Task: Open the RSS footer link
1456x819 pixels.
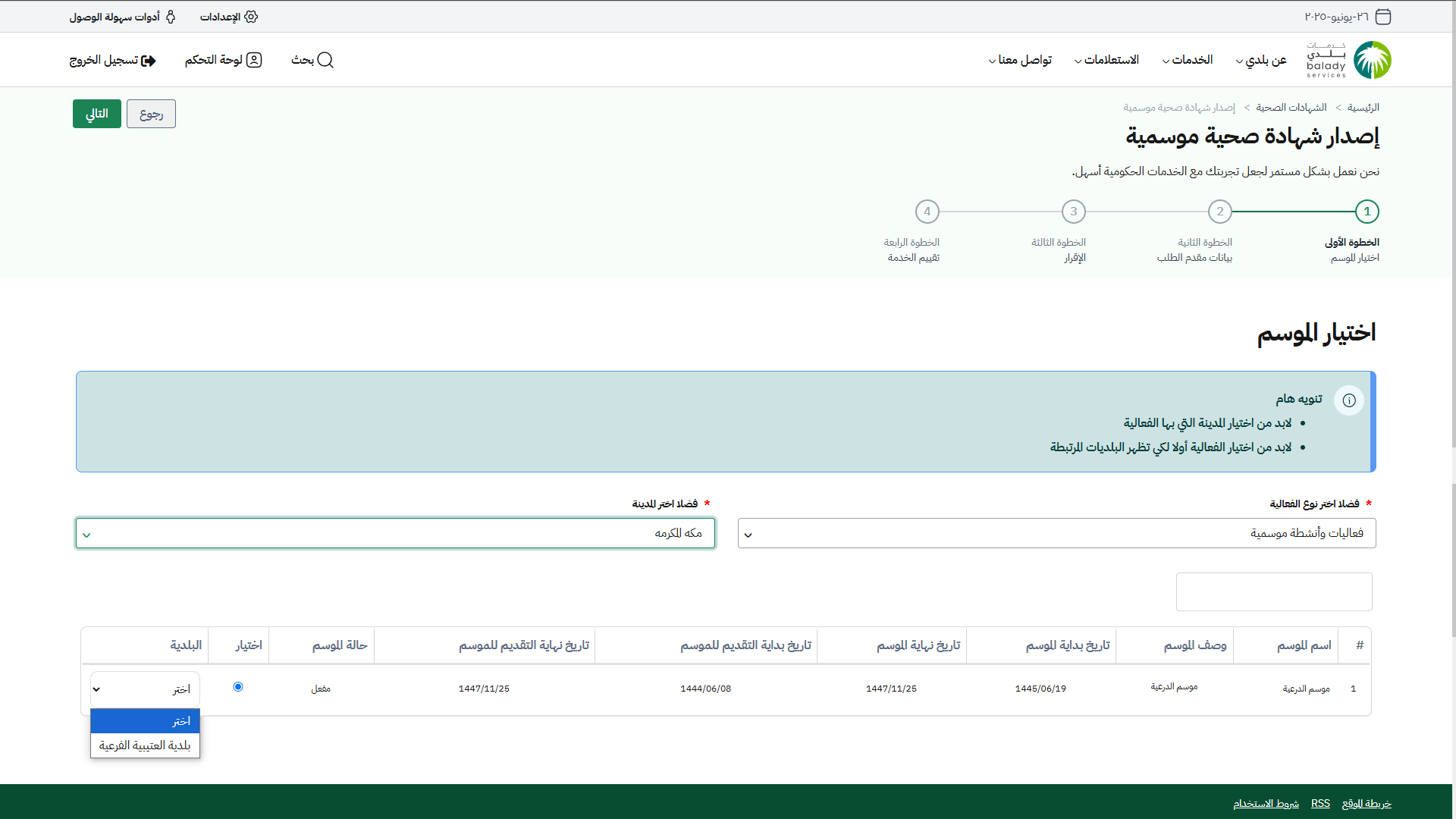Action: [x=1320, y=804]
